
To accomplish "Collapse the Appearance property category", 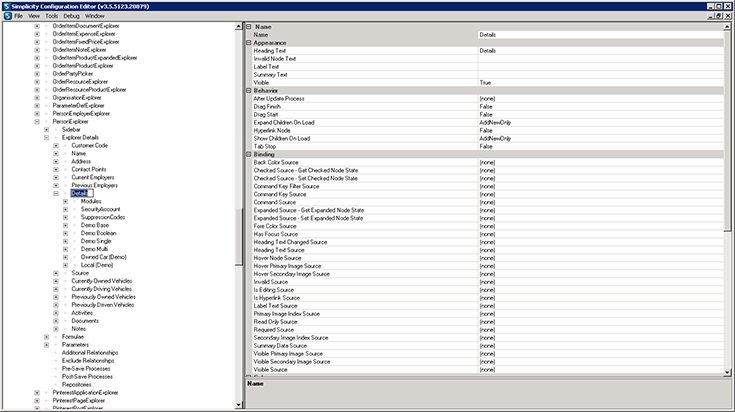I will coord(248,43).
